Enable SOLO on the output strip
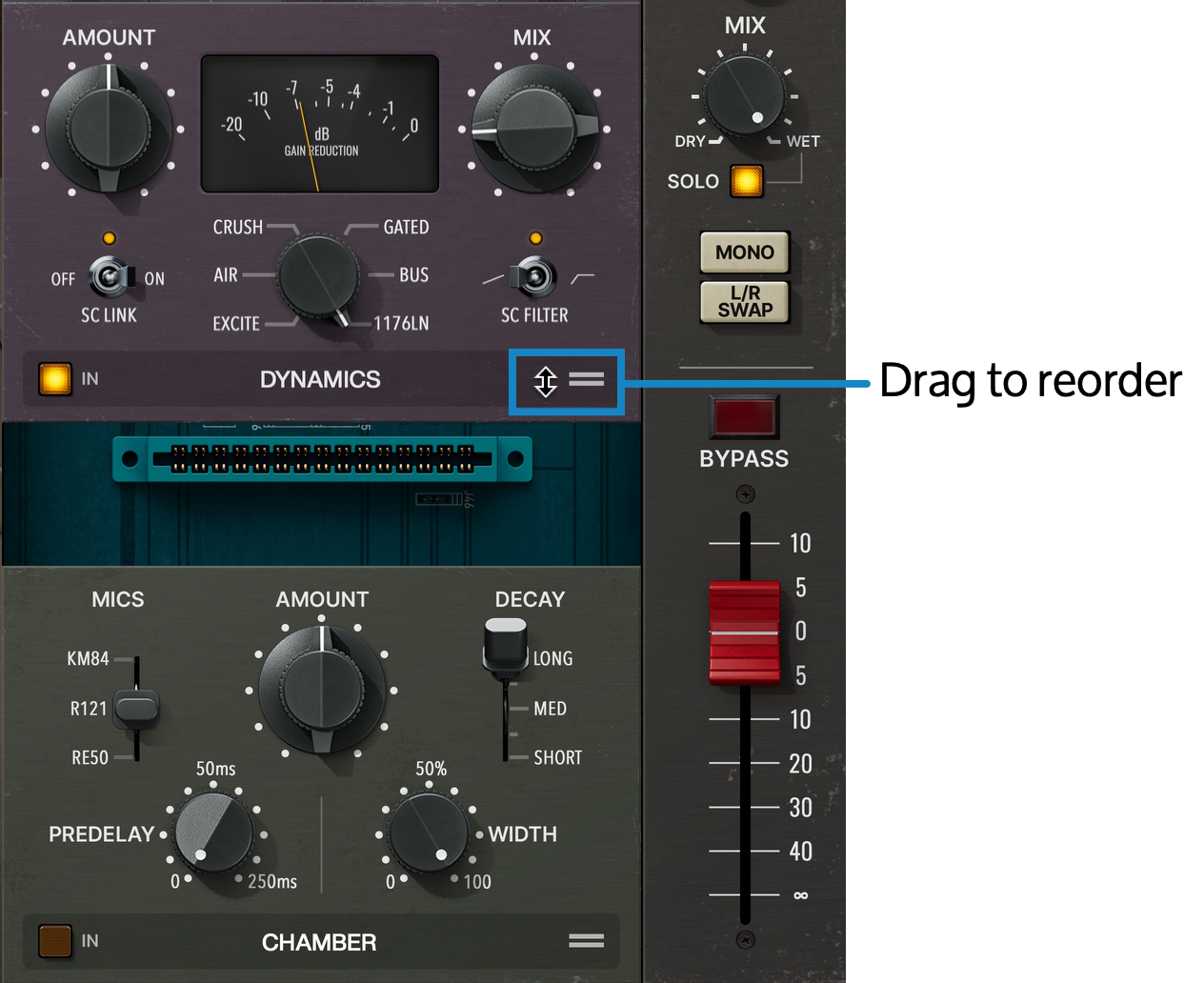The width and height of the screenshot is (1204, 983). [746, 181]
